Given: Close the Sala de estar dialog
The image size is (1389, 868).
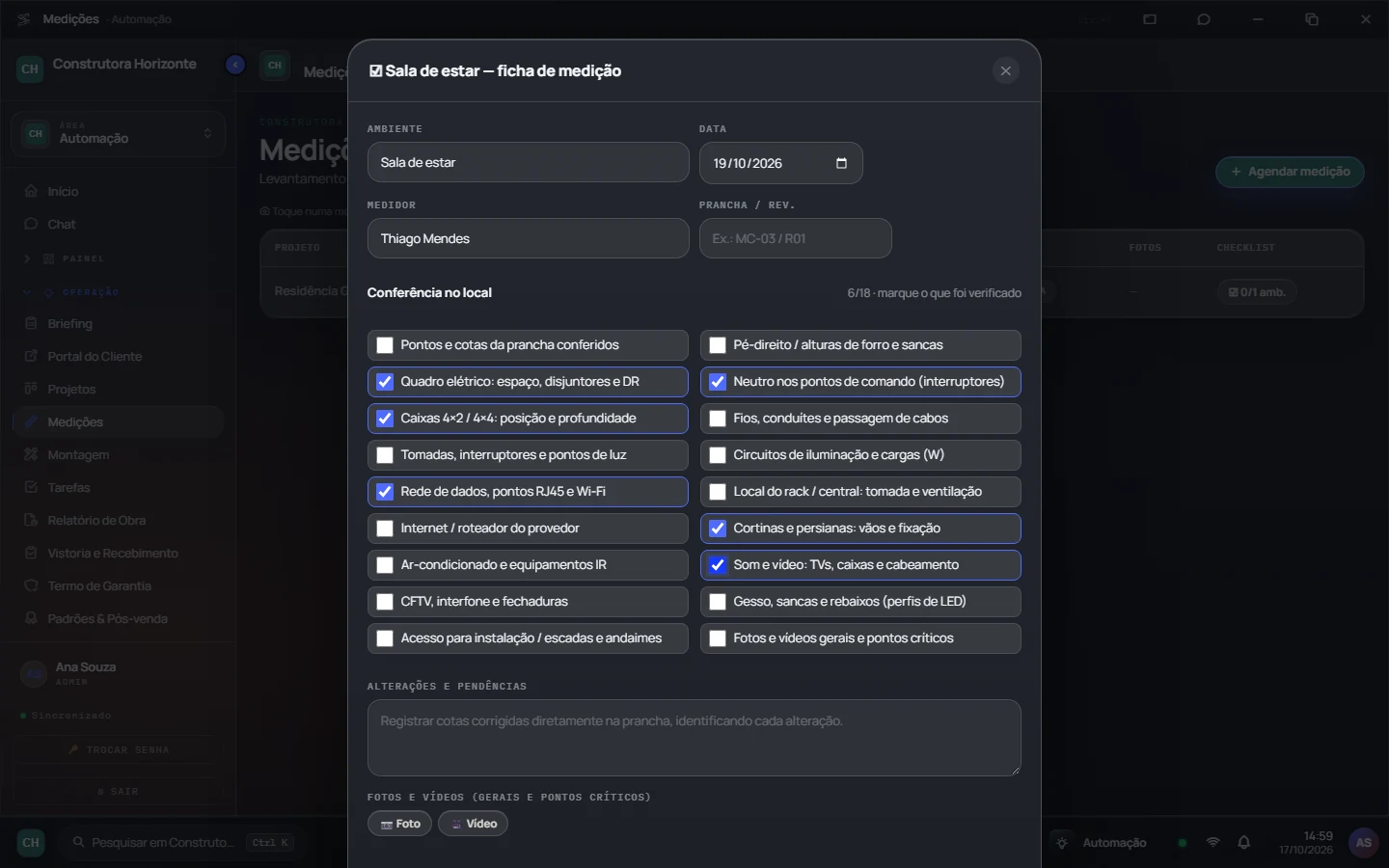Looking at the screenshot, I should tap(1005, 70).
